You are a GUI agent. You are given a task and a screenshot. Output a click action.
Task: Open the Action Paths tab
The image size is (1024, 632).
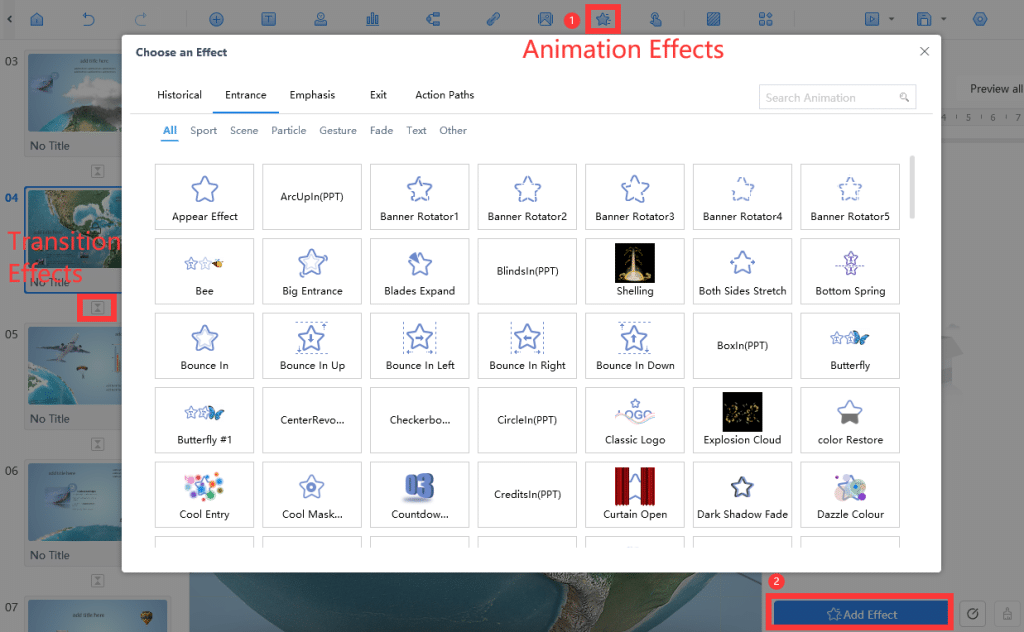(444, 94)
